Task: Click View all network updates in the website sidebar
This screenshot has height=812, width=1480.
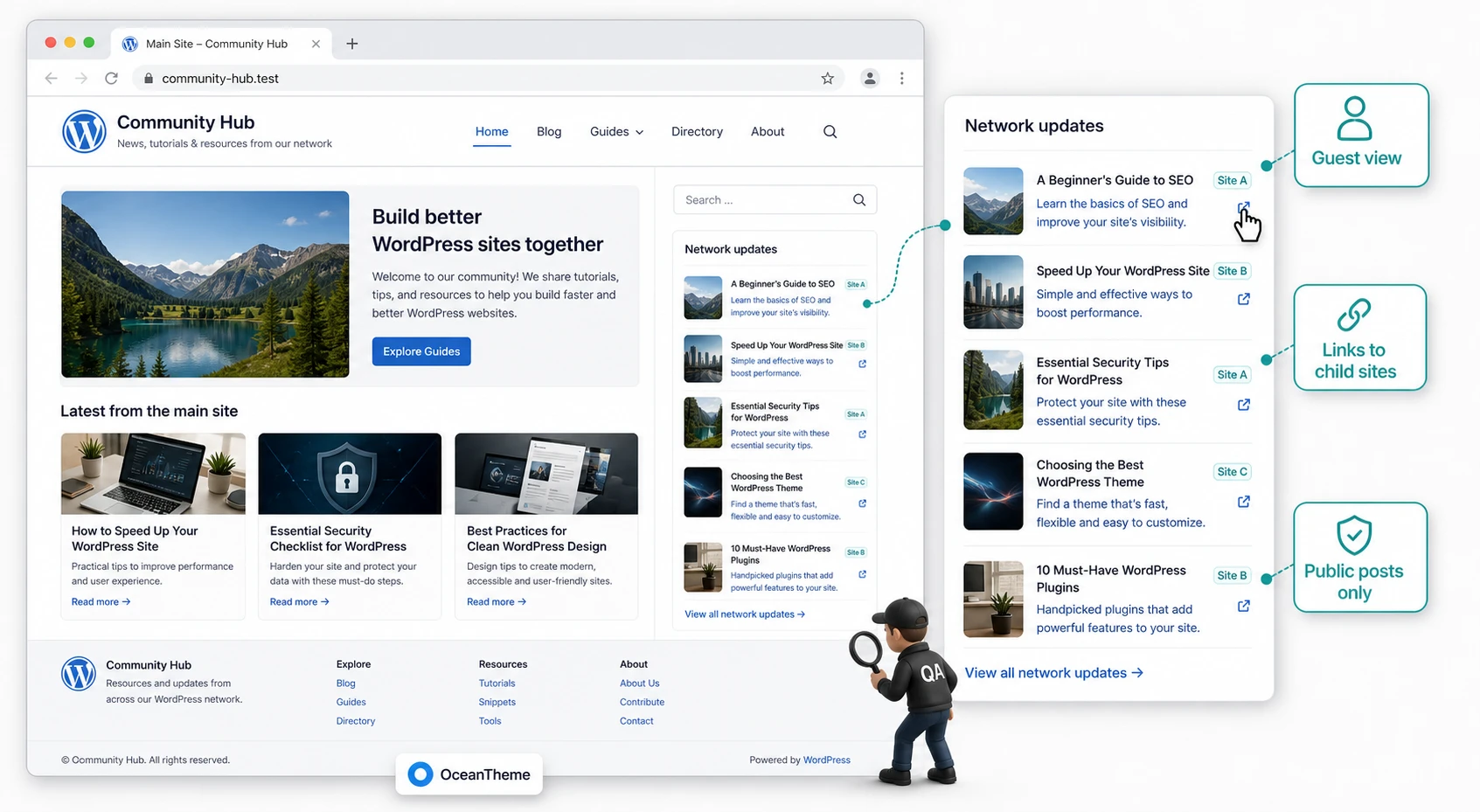Action: (744, 614)
